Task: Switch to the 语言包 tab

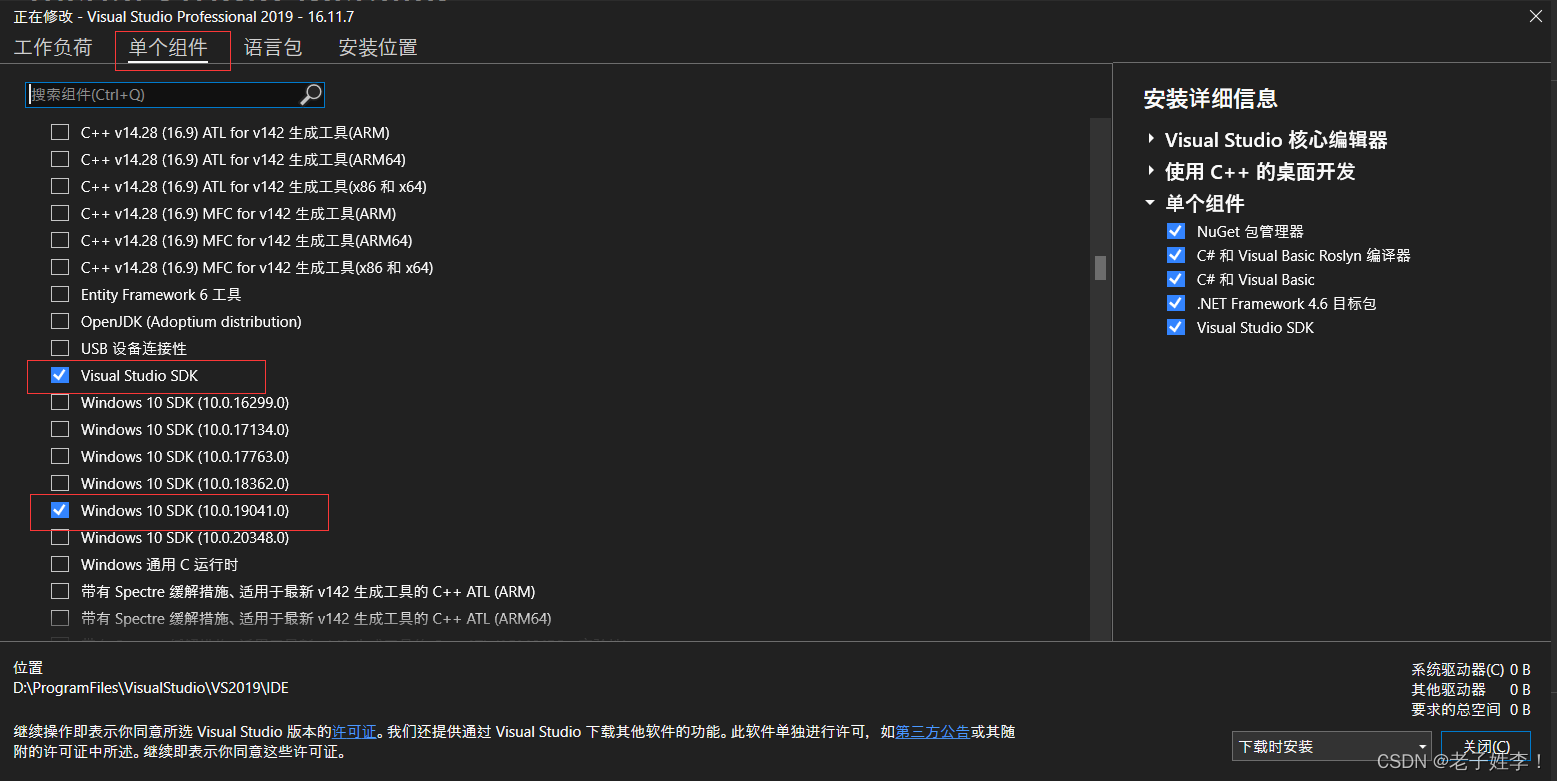Action: pyautogui.click(x=273, y=47)
